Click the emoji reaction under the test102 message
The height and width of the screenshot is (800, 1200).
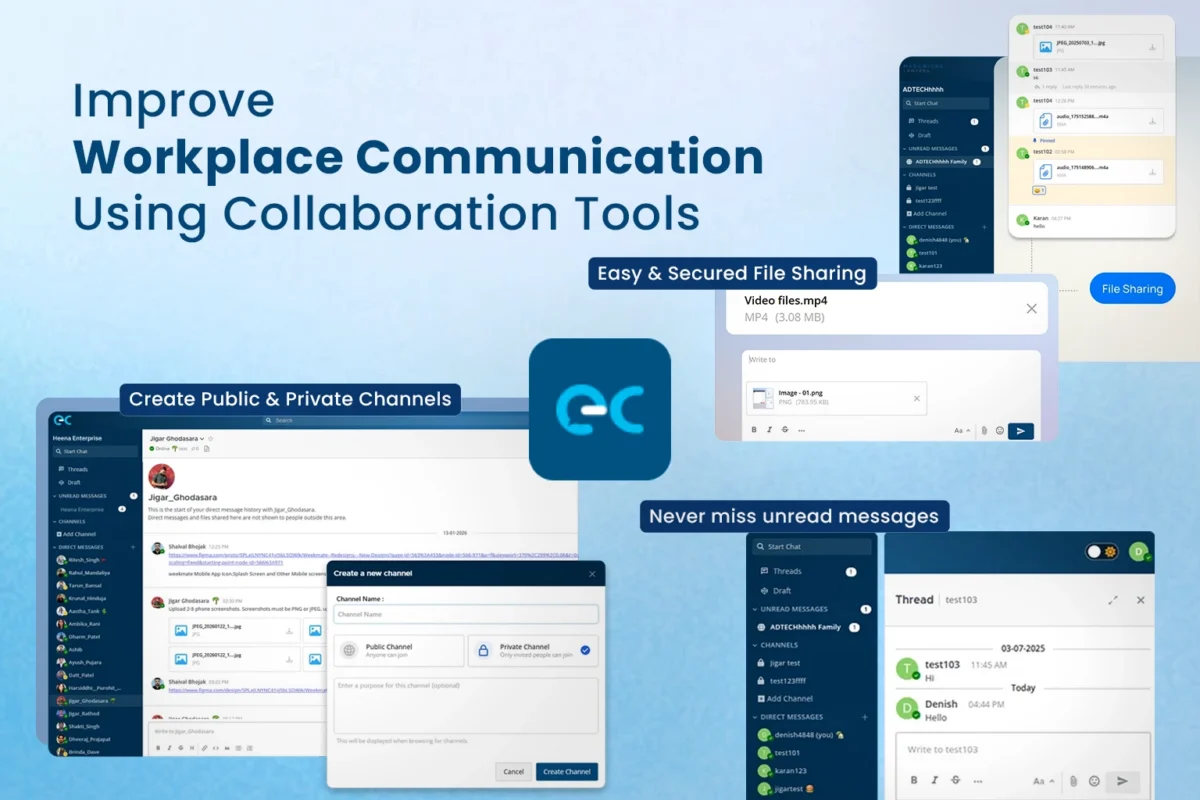(x=1039, y=190)
